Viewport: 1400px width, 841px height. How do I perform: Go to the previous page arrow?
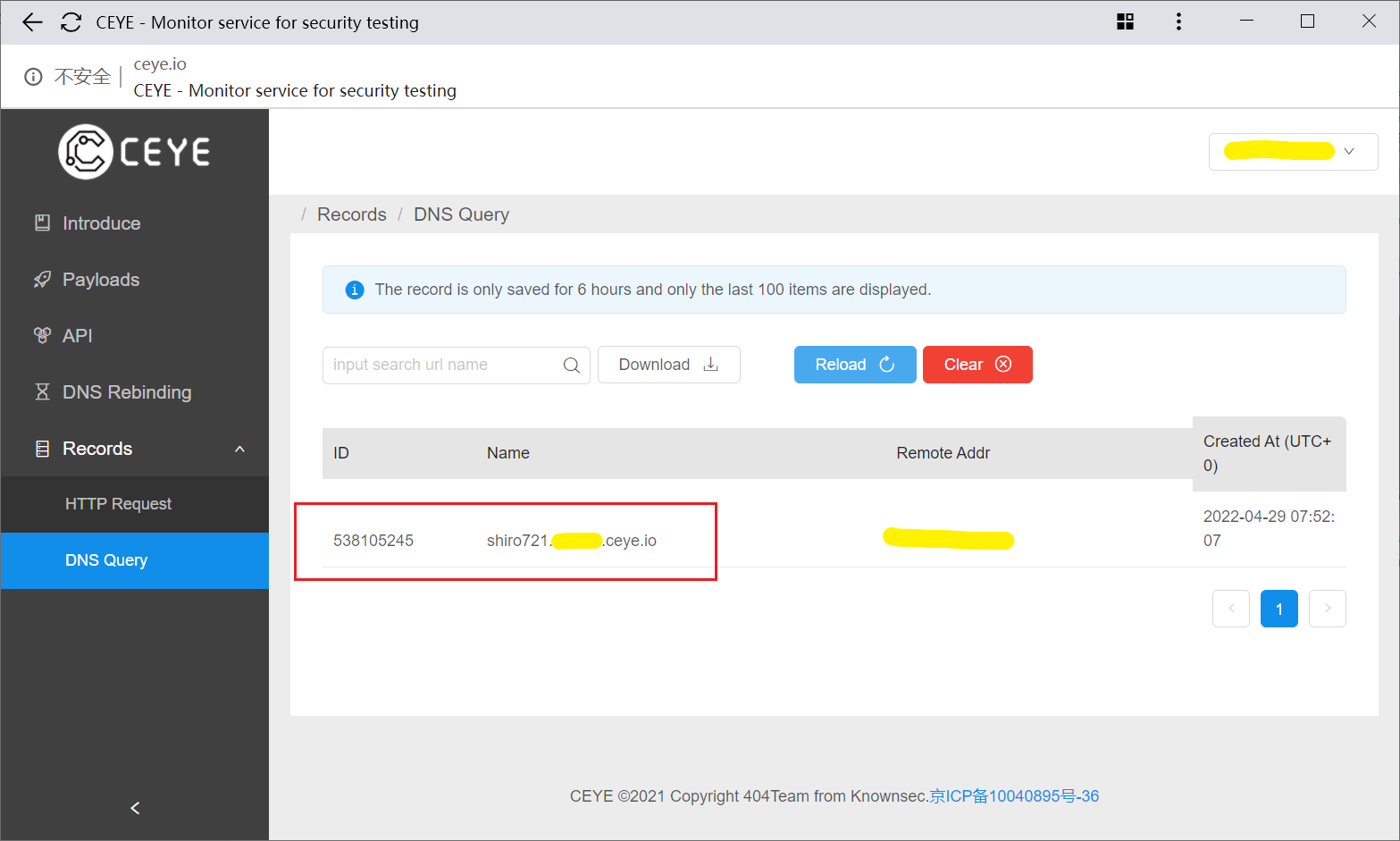click(1231, 609)
